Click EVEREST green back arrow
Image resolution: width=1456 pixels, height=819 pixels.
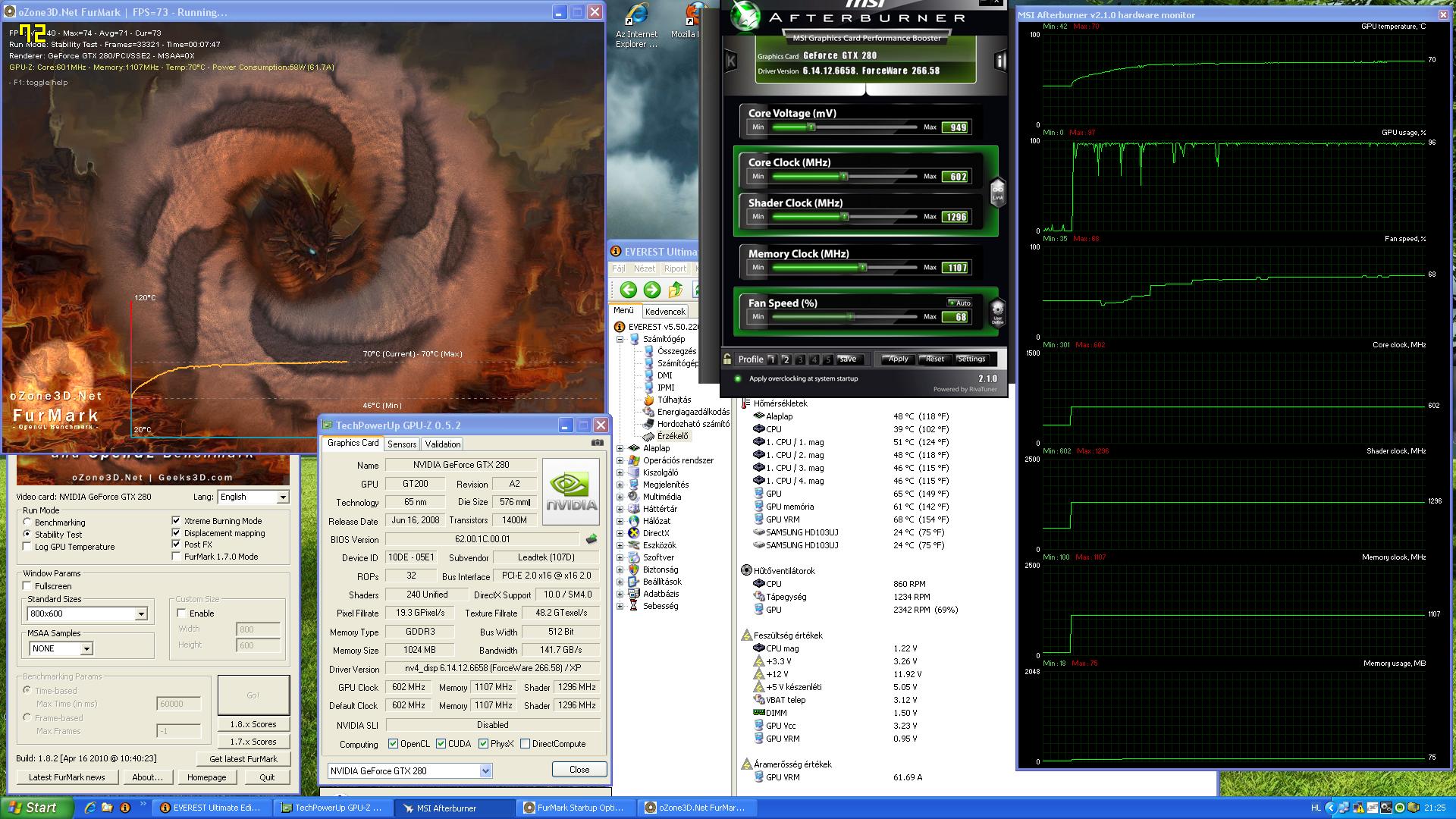[628, 290]
